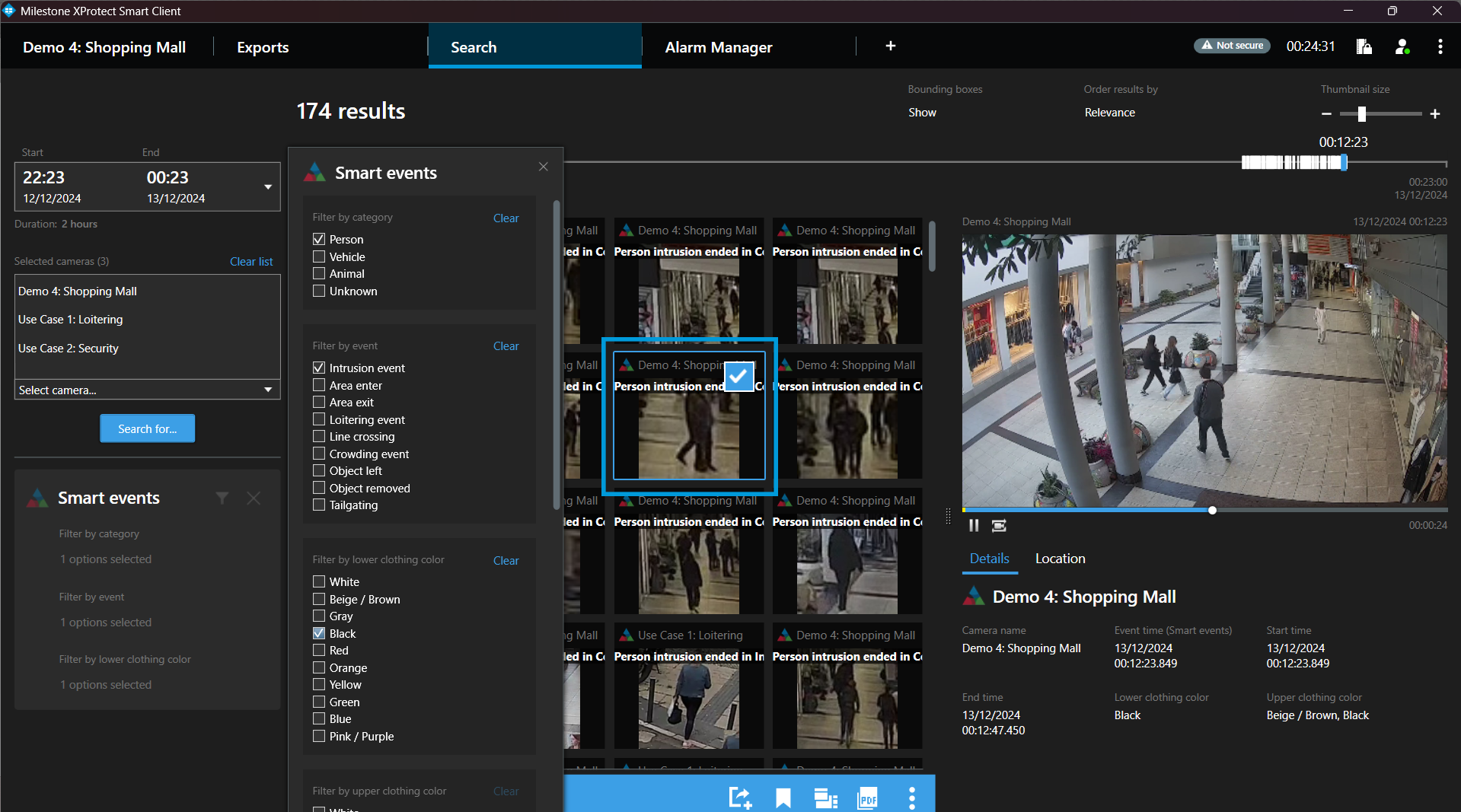
Task: Open the user status icon in header
Action: [1402, 46]
